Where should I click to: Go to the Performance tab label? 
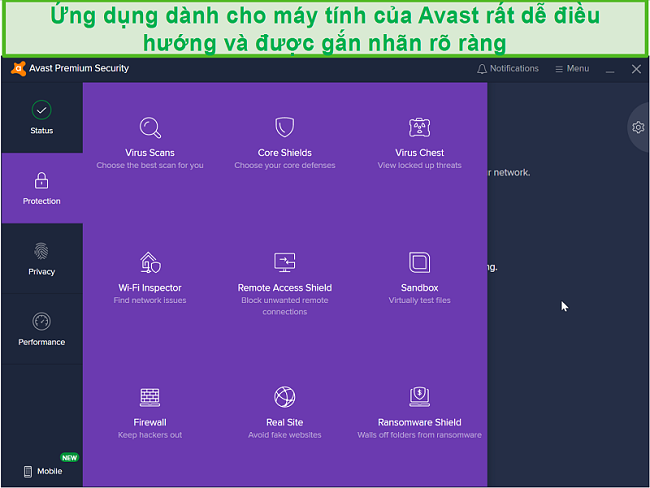(41, 342)
